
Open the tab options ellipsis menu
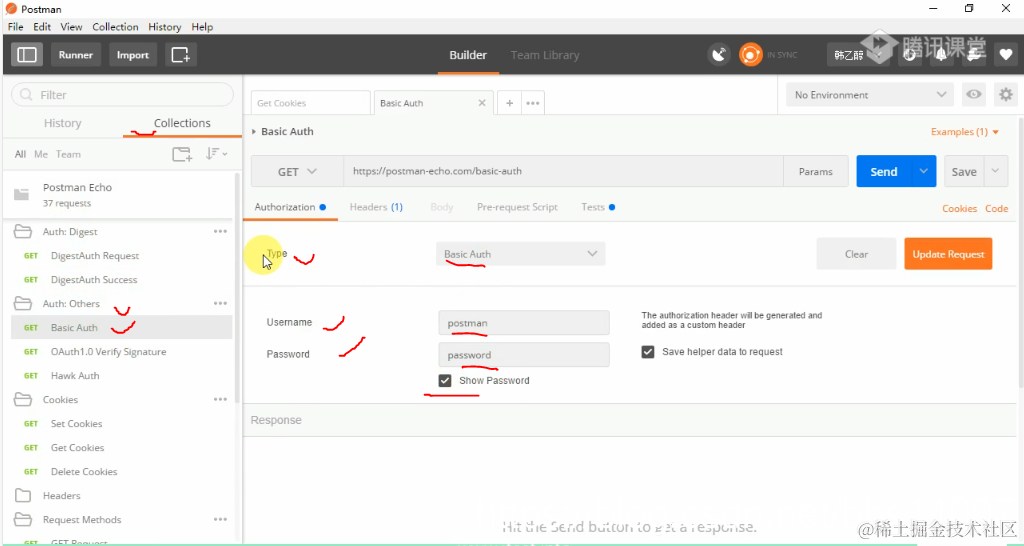pos(533,103)
